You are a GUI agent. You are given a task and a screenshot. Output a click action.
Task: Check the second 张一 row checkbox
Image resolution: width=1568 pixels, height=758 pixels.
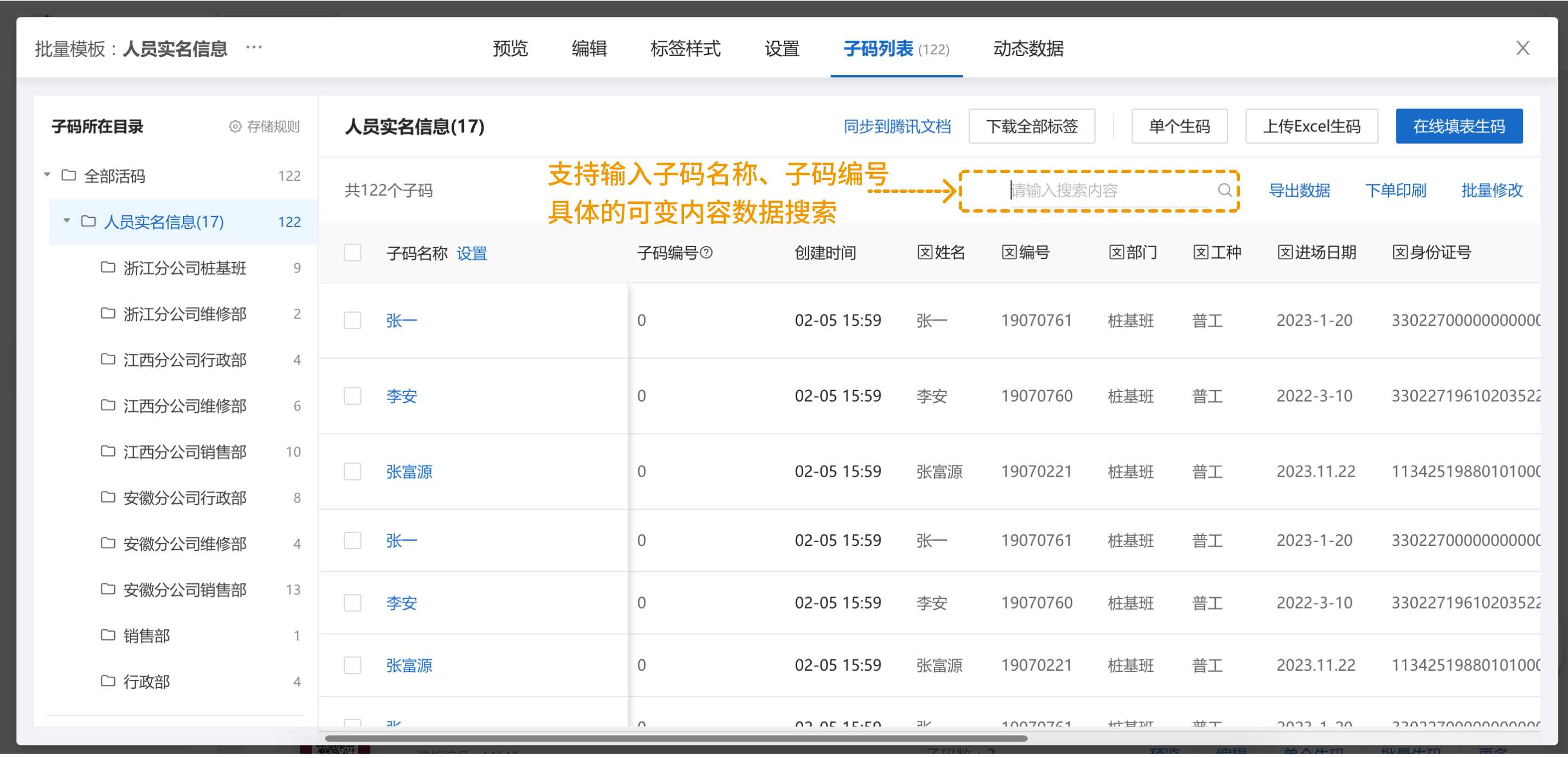352,541
